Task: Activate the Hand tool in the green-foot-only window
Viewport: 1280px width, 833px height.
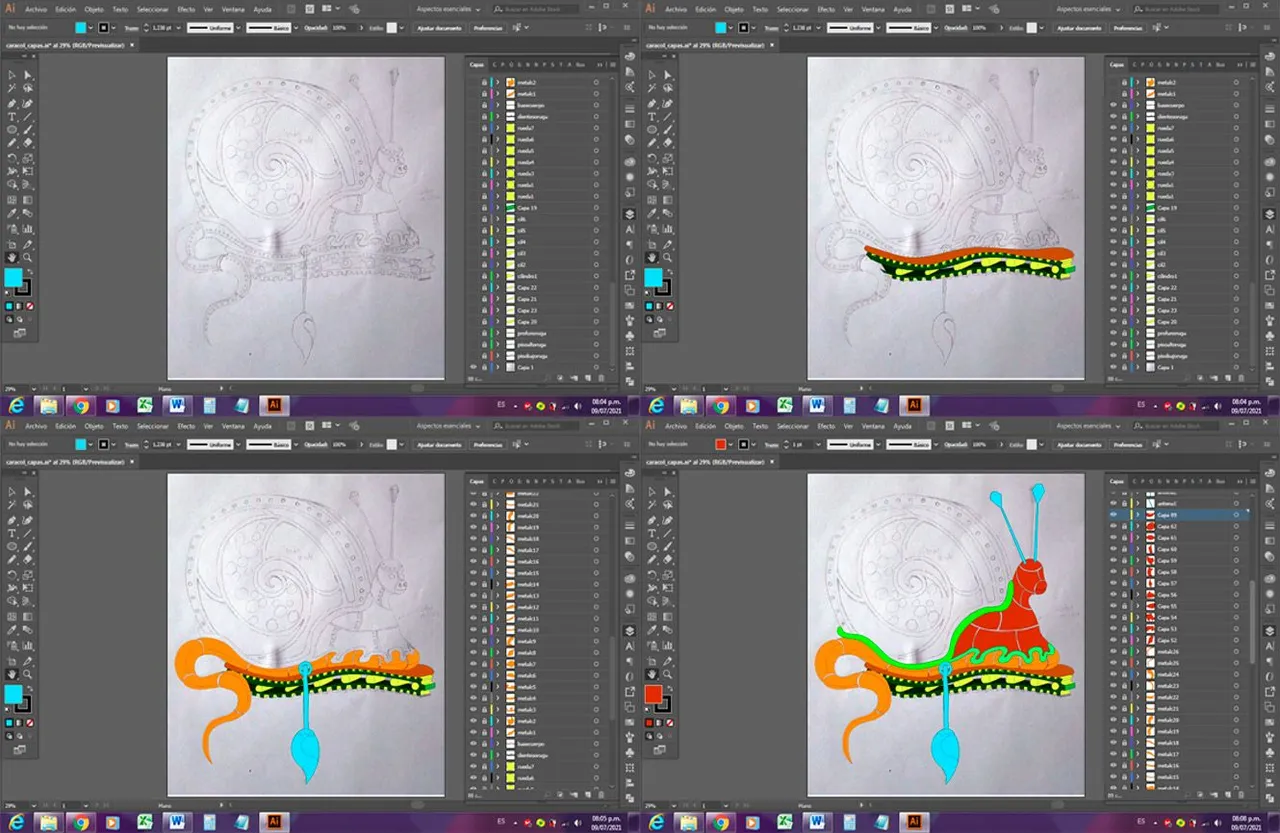Action: pos(652,258)
